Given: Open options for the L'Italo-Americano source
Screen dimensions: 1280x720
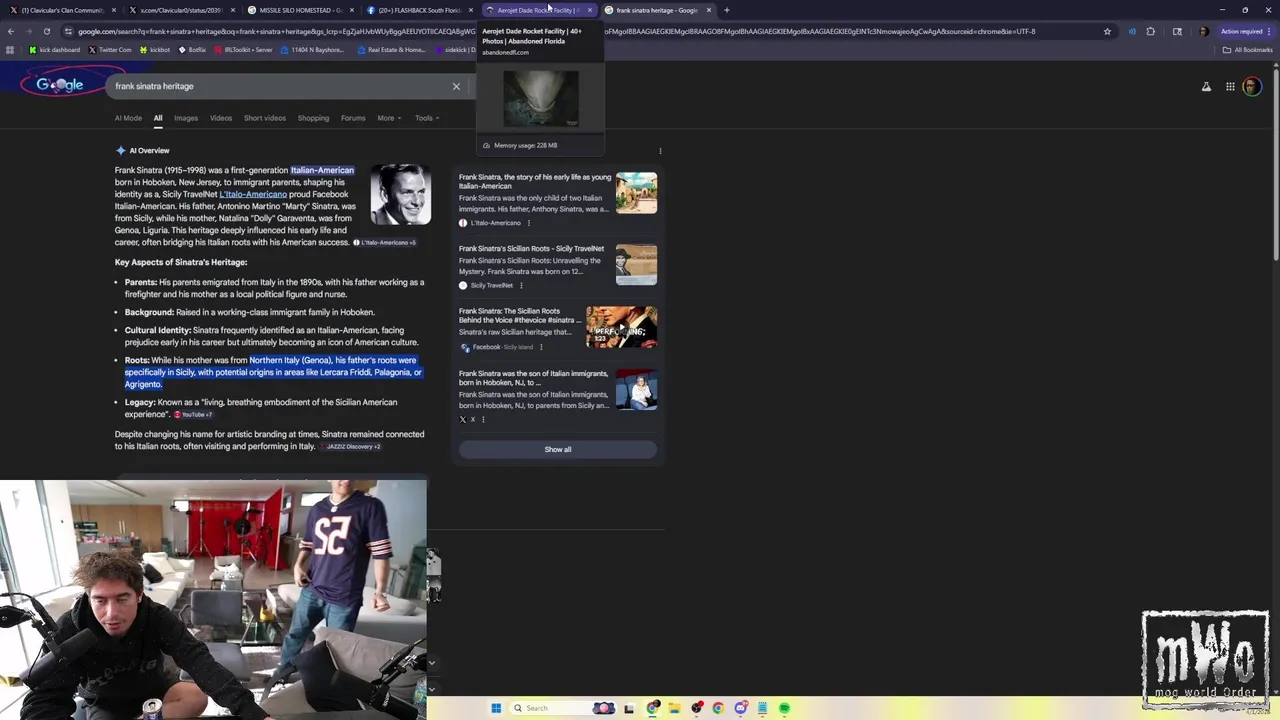Looking at the screenshot, I should (529, 223).
